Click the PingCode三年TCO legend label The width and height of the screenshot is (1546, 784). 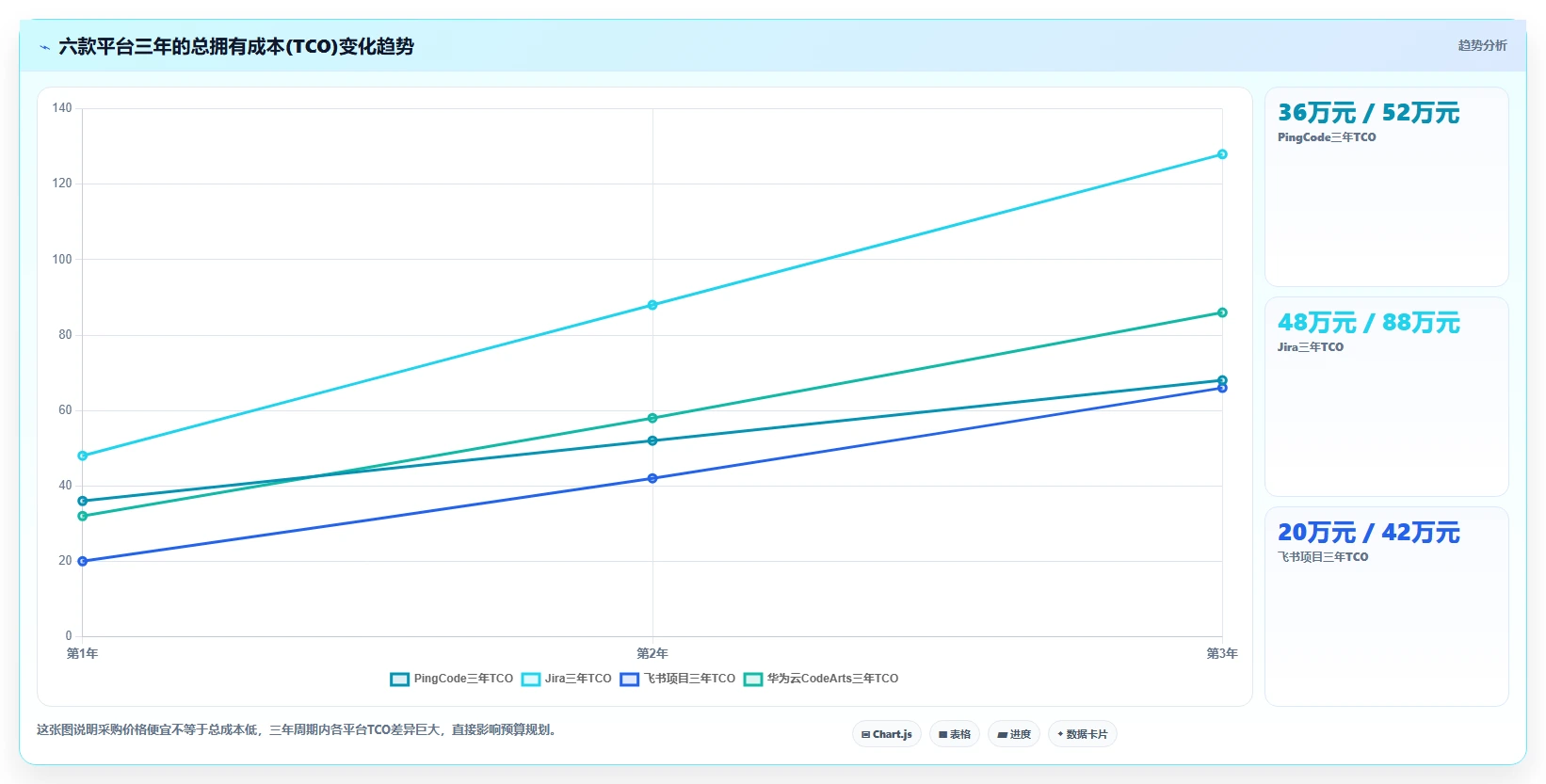[463, 679]
